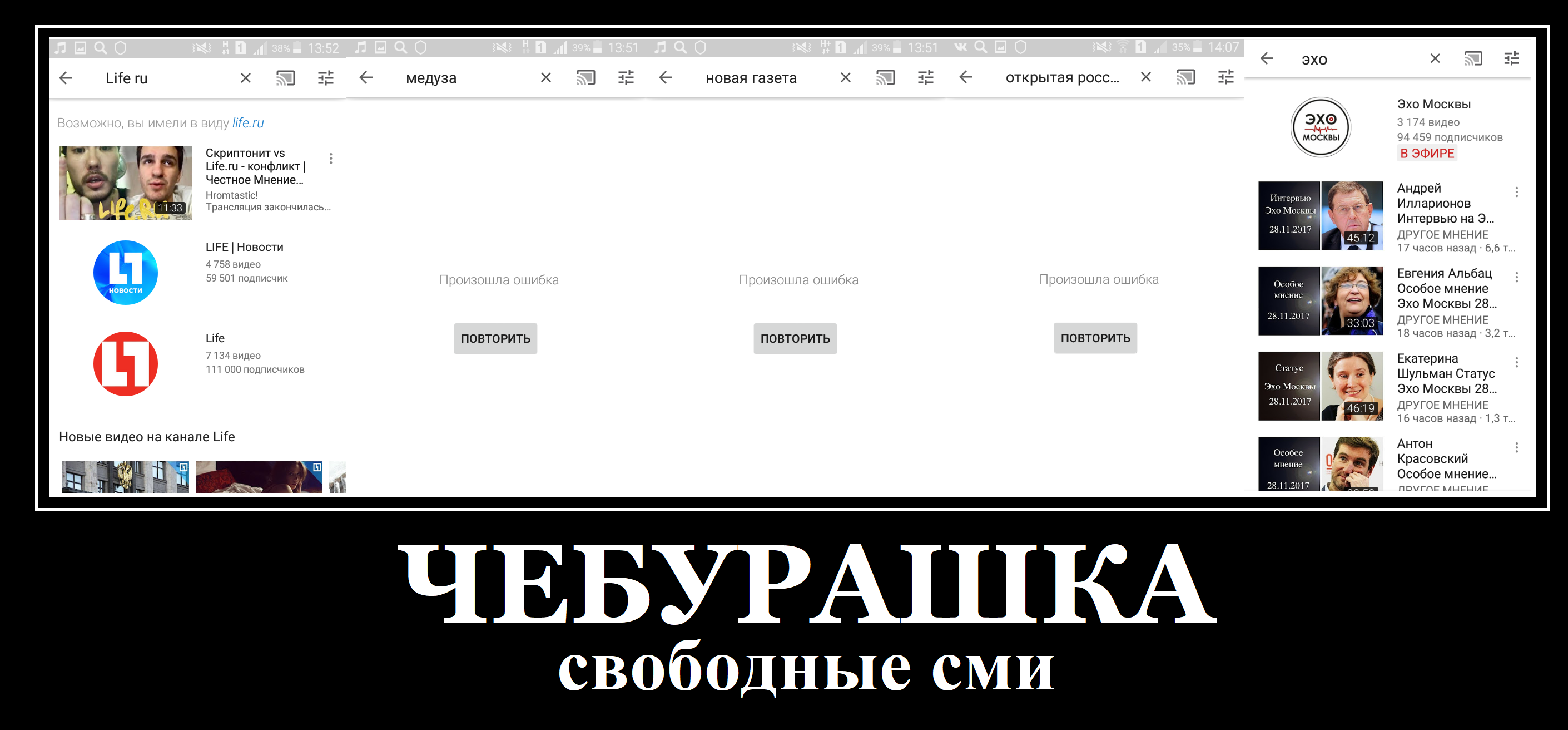Tap cast icon in открытая росс screen
Image resolution: width=1568 pixels, height=730 pixels.
1186,77
